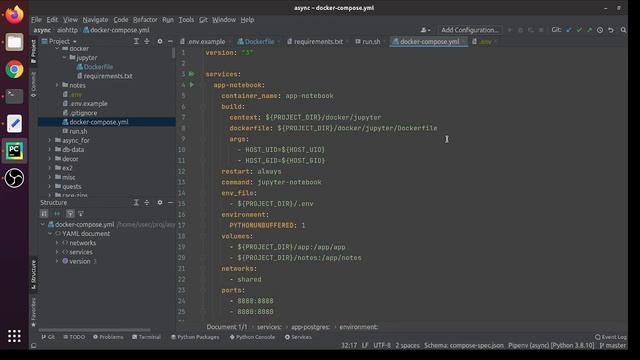Open Firefox from the dock
The image size is (640, 360).
[14, 15]
